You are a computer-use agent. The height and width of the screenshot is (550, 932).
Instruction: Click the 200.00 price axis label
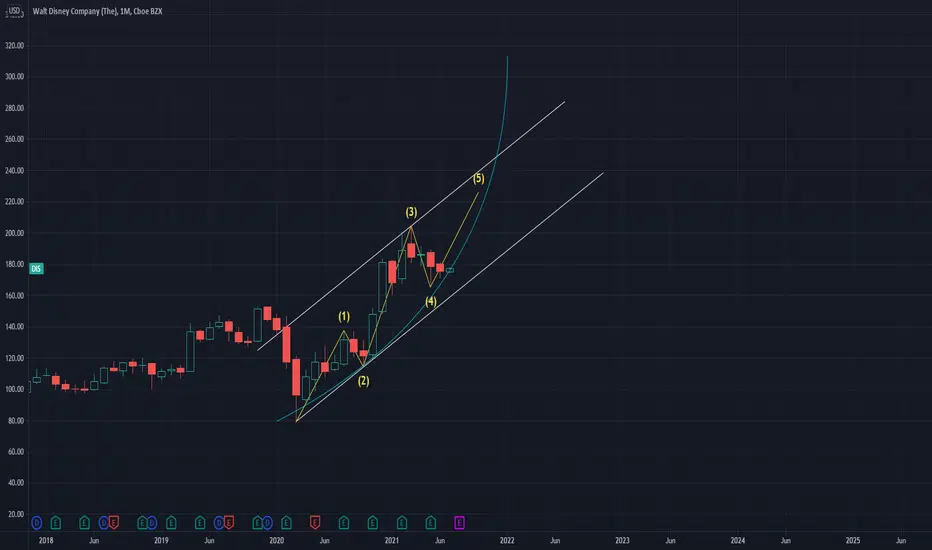click(15, 233)
